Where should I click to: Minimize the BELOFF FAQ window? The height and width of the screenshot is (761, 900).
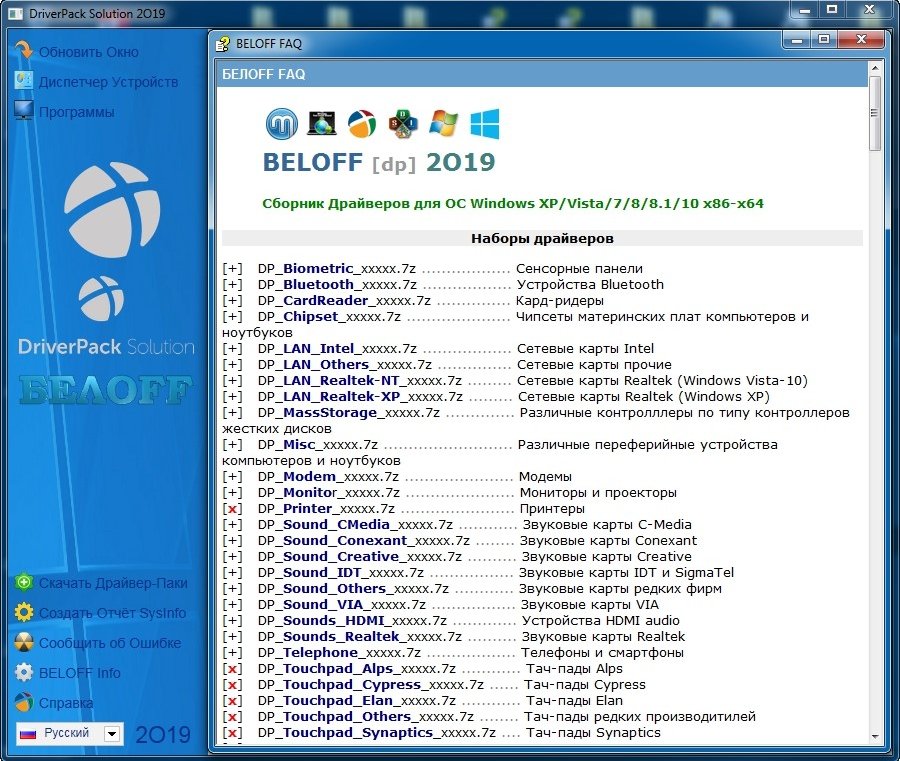point(797,40)
